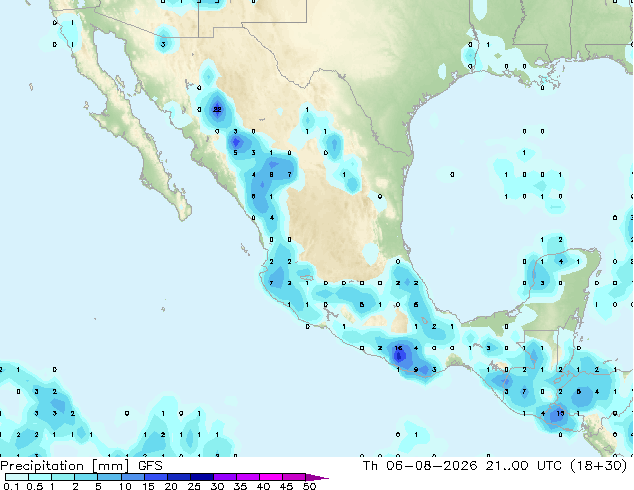
Task: Click the legend label "40"
Action: coord(263,486)
